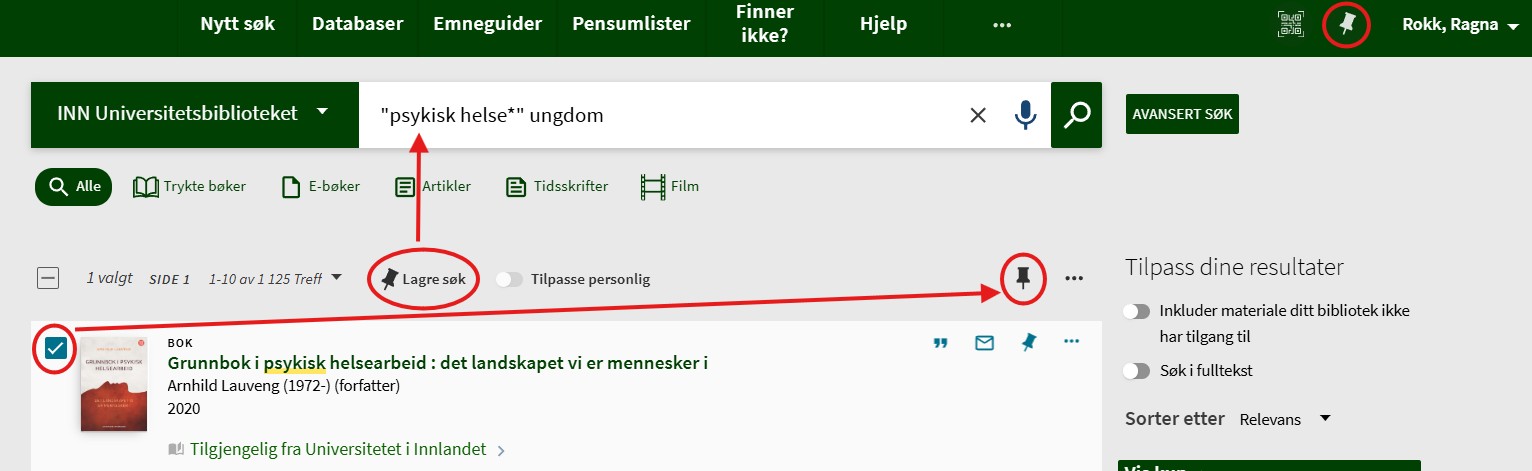Click the Tilpass dine resultater heading

pyautogui.click(x=1234, y=267)
